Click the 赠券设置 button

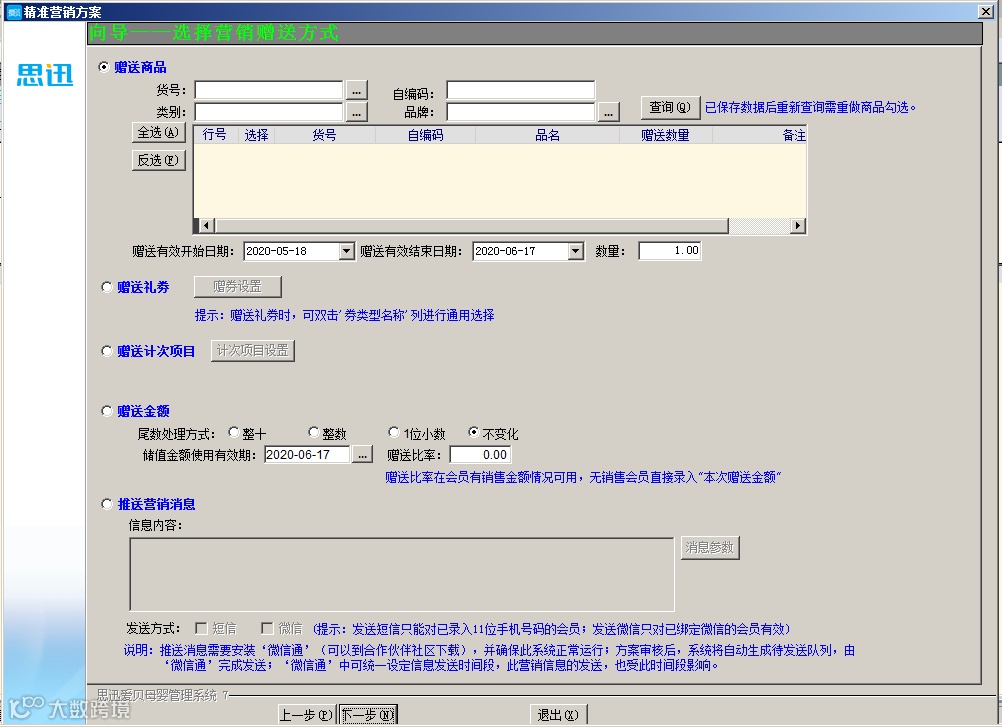pos(238,287)
